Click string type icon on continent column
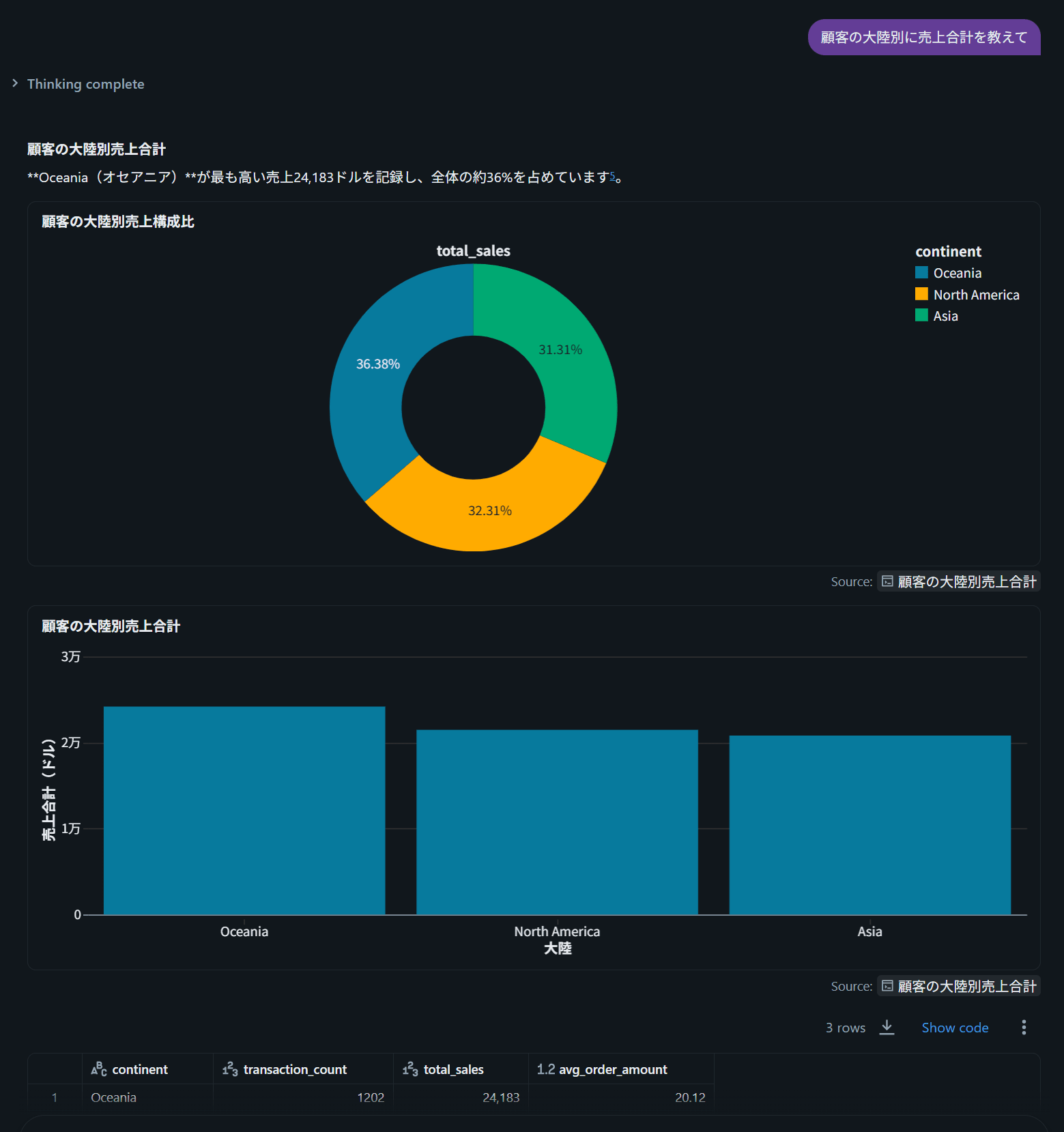This screenshot has width=1064, height=1132. (x=99, y=1069)
